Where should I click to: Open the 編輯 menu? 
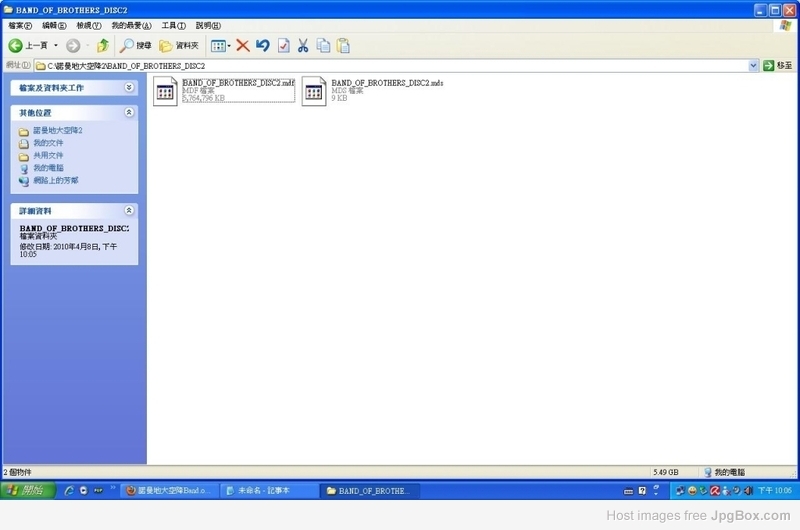tap(54, 26)
